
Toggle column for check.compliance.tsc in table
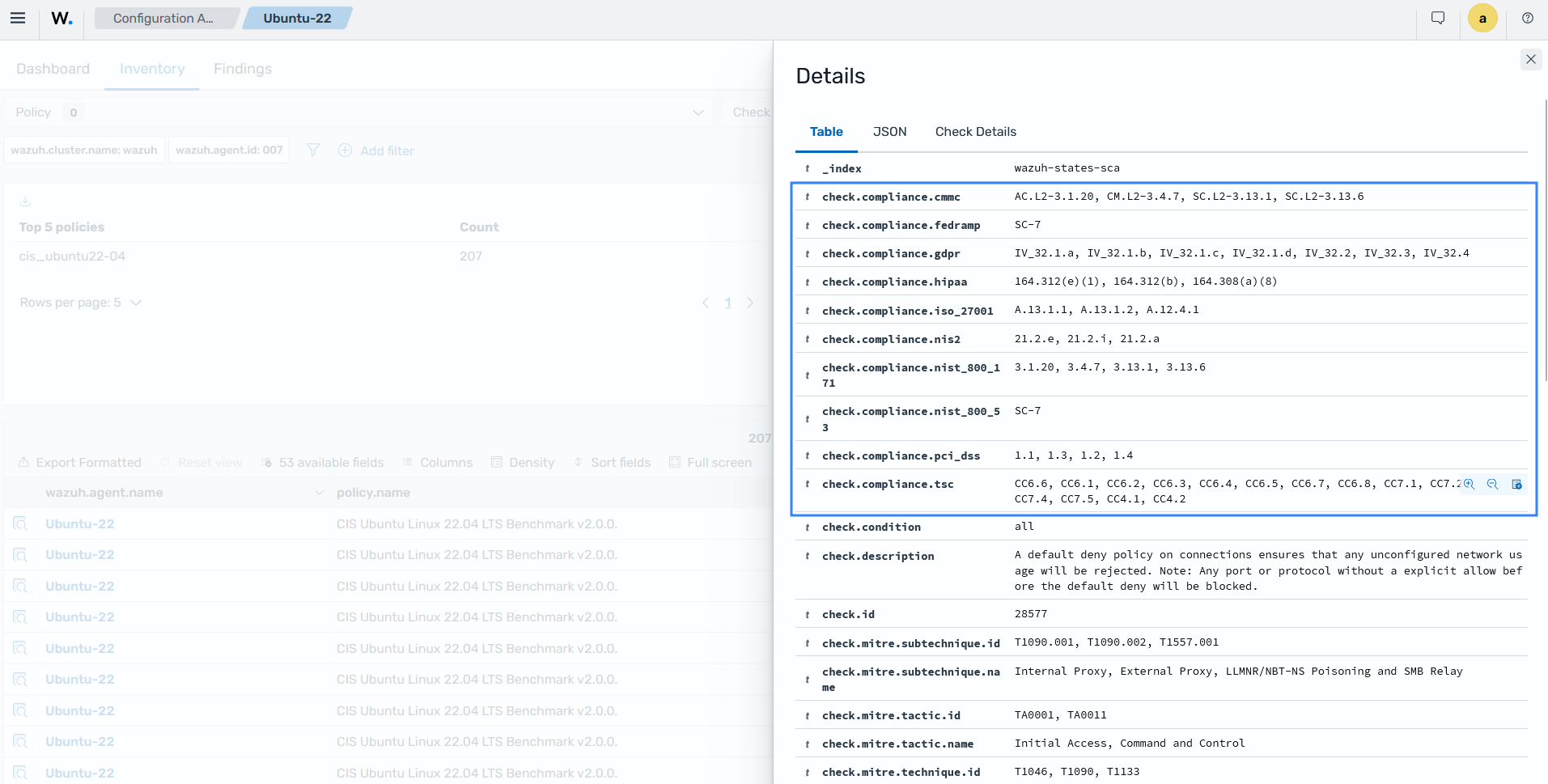[1517, 484]
